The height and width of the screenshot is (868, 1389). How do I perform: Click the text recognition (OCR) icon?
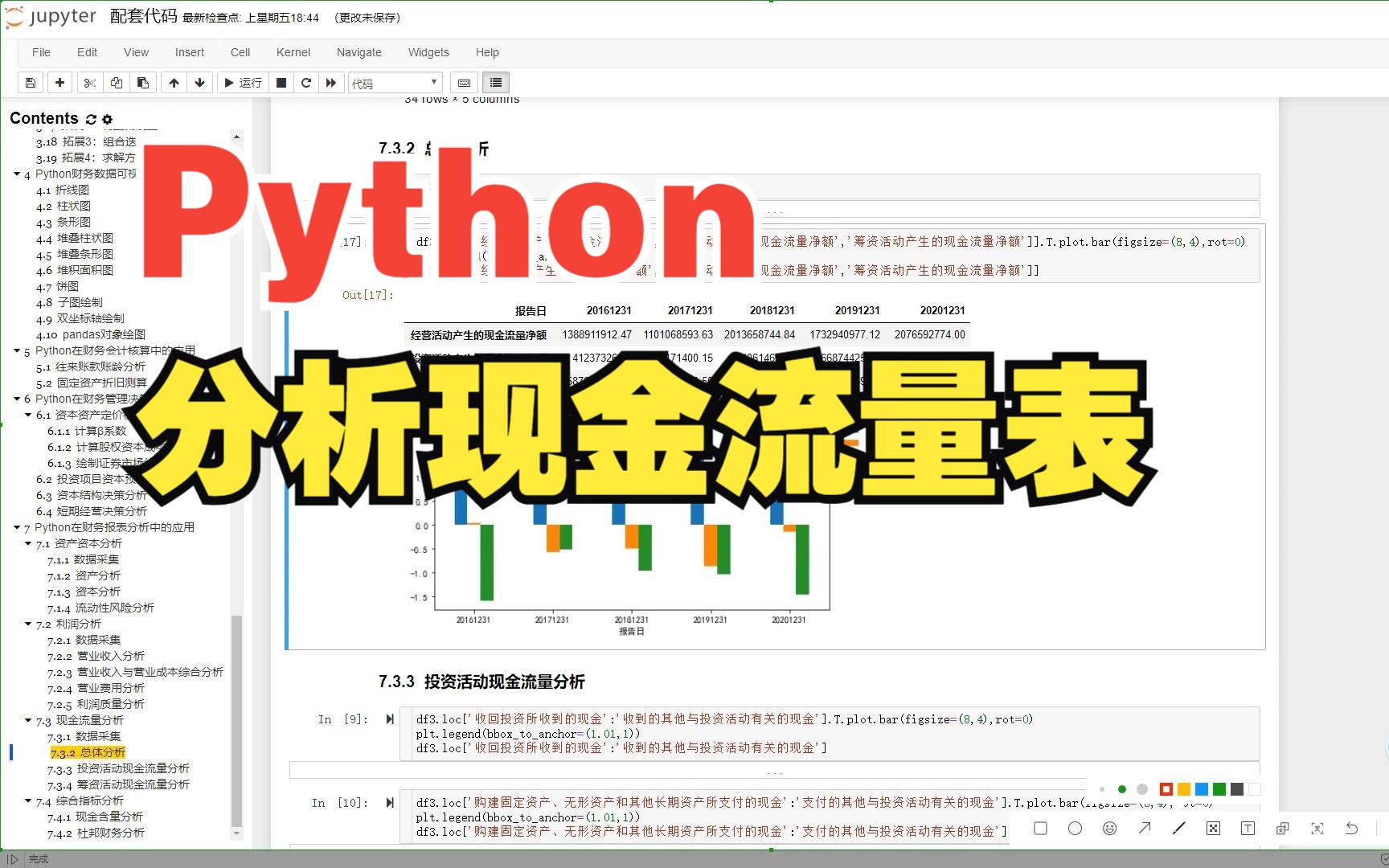coord(1317,828)
